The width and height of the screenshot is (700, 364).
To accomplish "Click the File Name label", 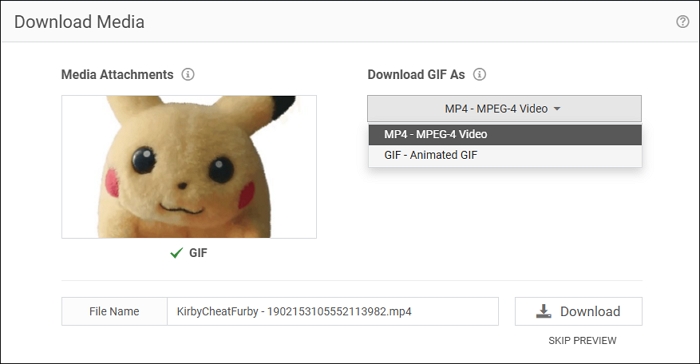I will pyautogui.click(x=114, y=311).
